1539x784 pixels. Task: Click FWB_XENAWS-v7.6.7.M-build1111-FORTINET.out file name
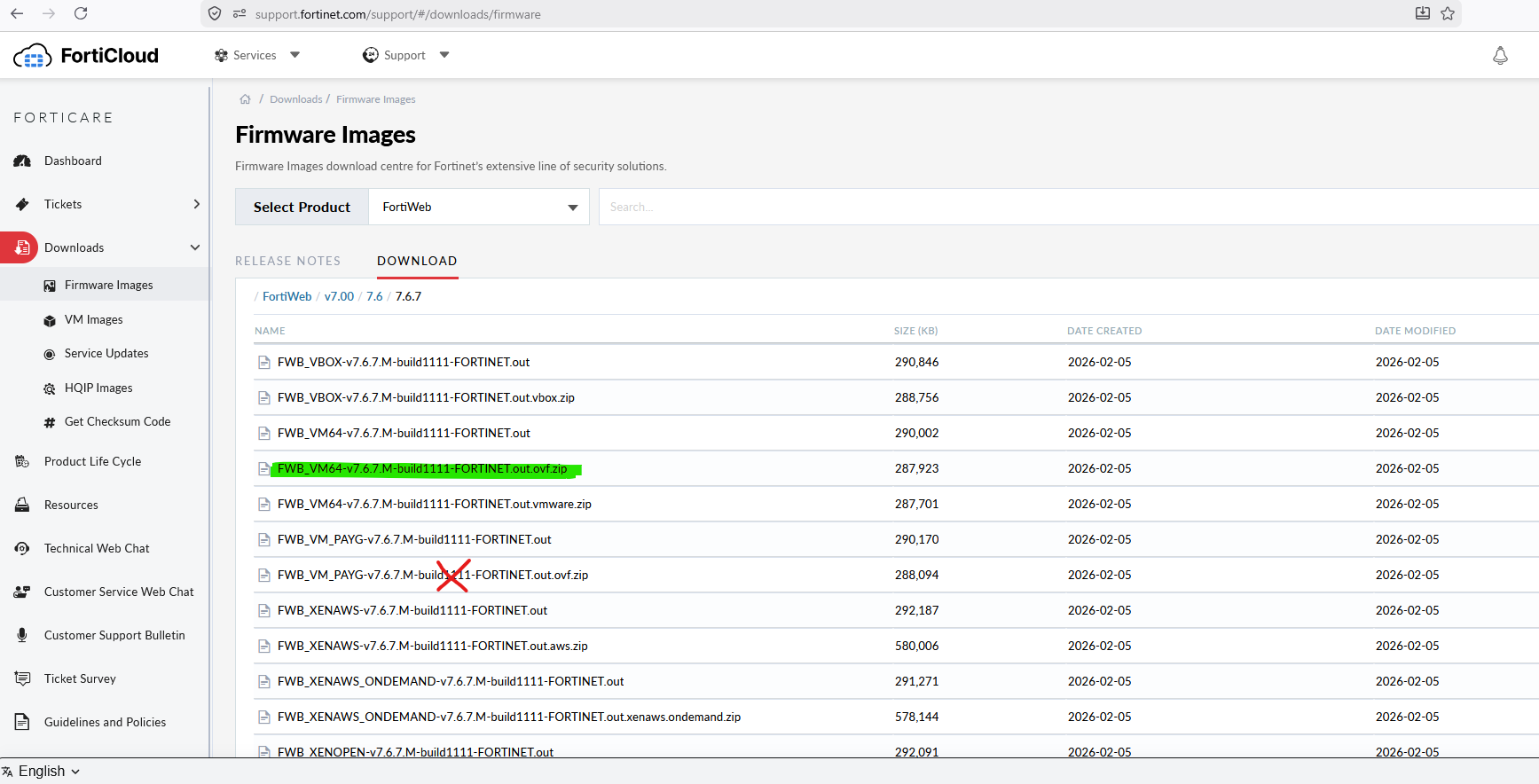(x=412, y=610)
